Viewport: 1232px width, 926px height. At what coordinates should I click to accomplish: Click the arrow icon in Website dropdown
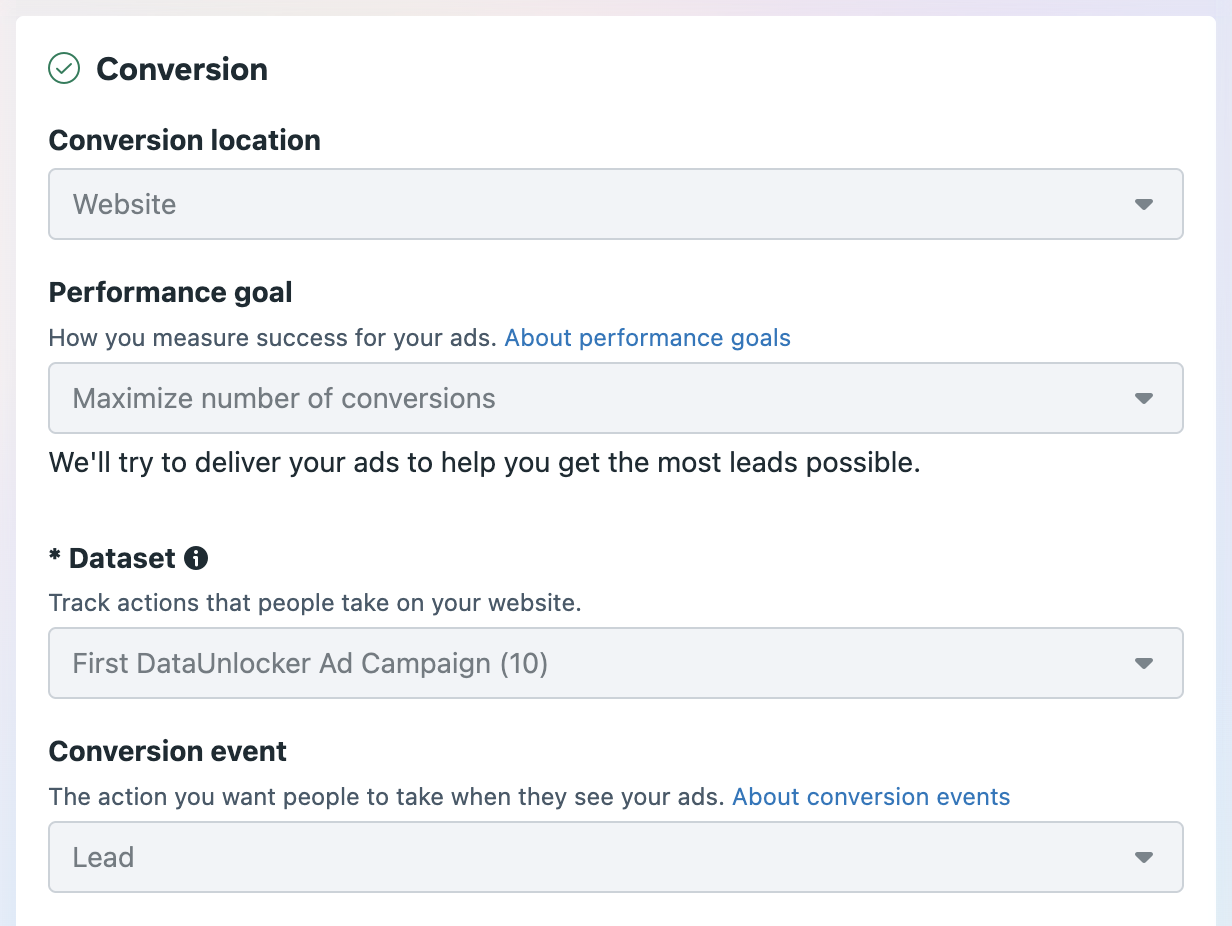tap(1144, 204)
